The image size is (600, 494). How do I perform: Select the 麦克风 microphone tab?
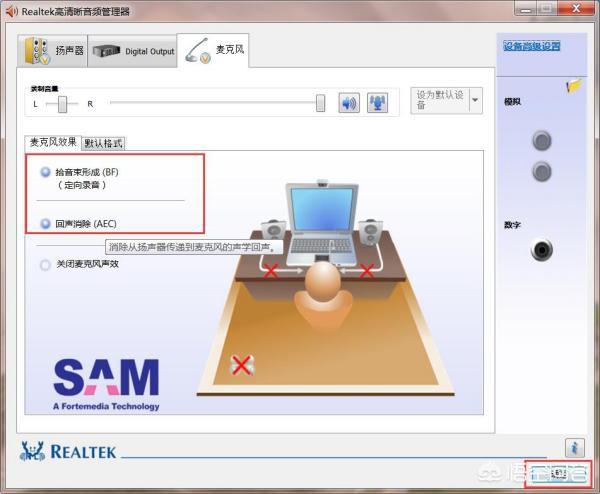pos(213,51)
